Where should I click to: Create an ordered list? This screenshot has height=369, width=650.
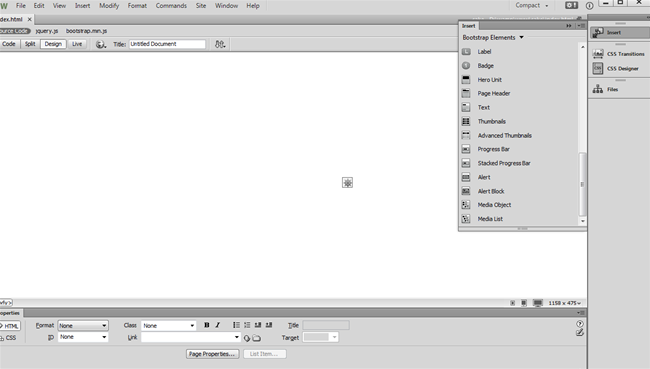coord(247,325)
